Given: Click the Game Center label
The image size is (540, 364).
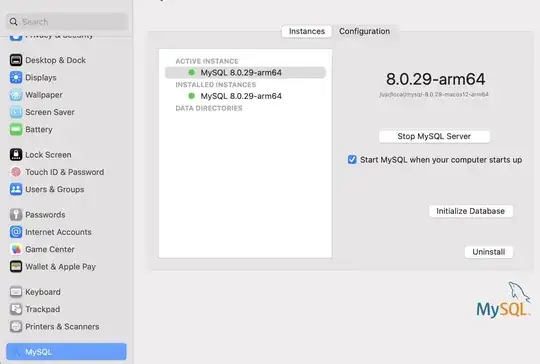Looking at the screenshot, I should 50,249.
